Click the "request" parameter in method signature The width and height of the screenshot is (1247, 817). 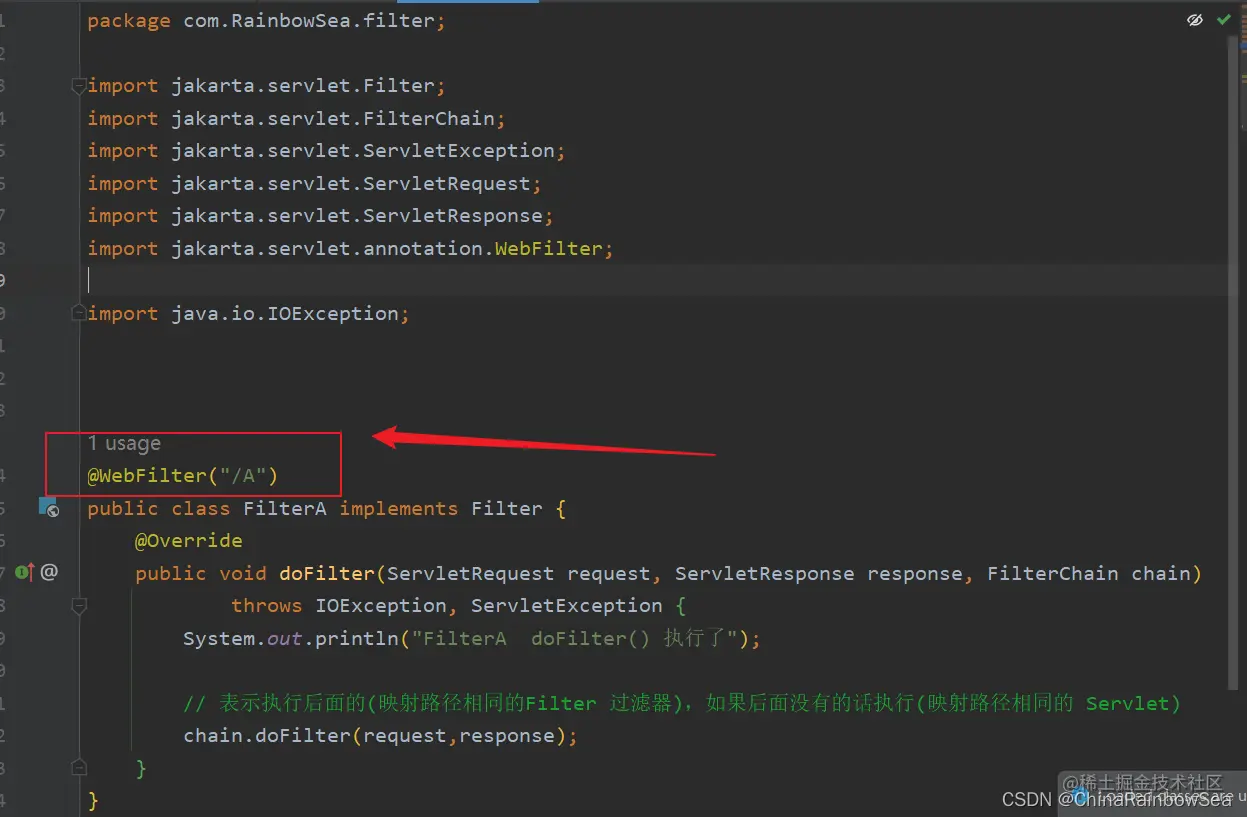(x=609, y=573)
